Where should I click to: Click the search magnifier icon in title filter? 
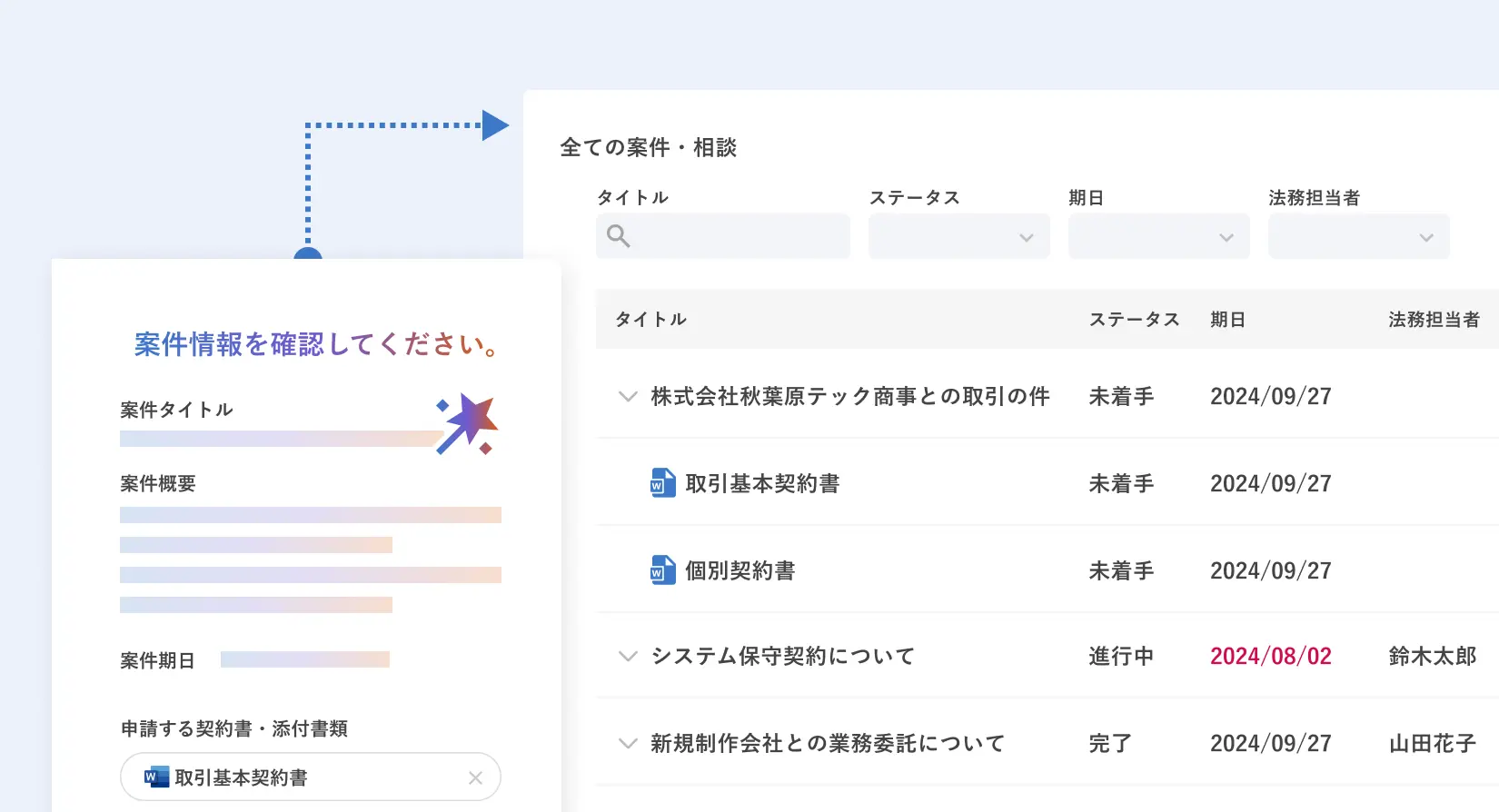619,236
